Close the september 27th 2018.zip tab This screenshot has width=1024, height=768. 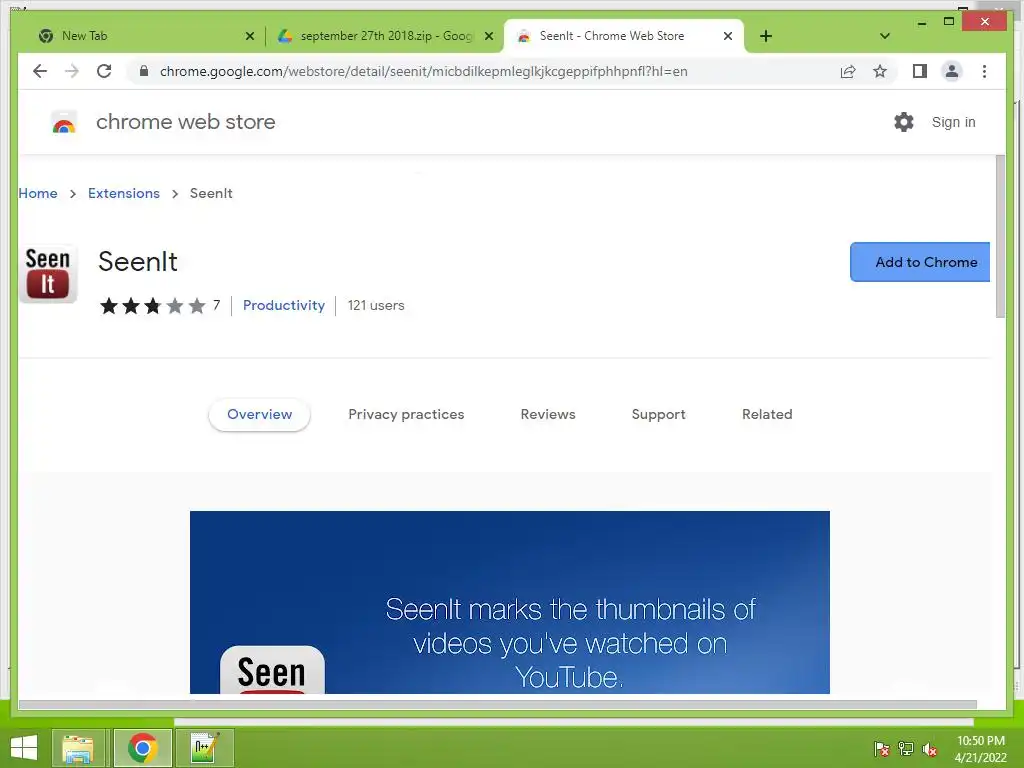coord(488,36)
